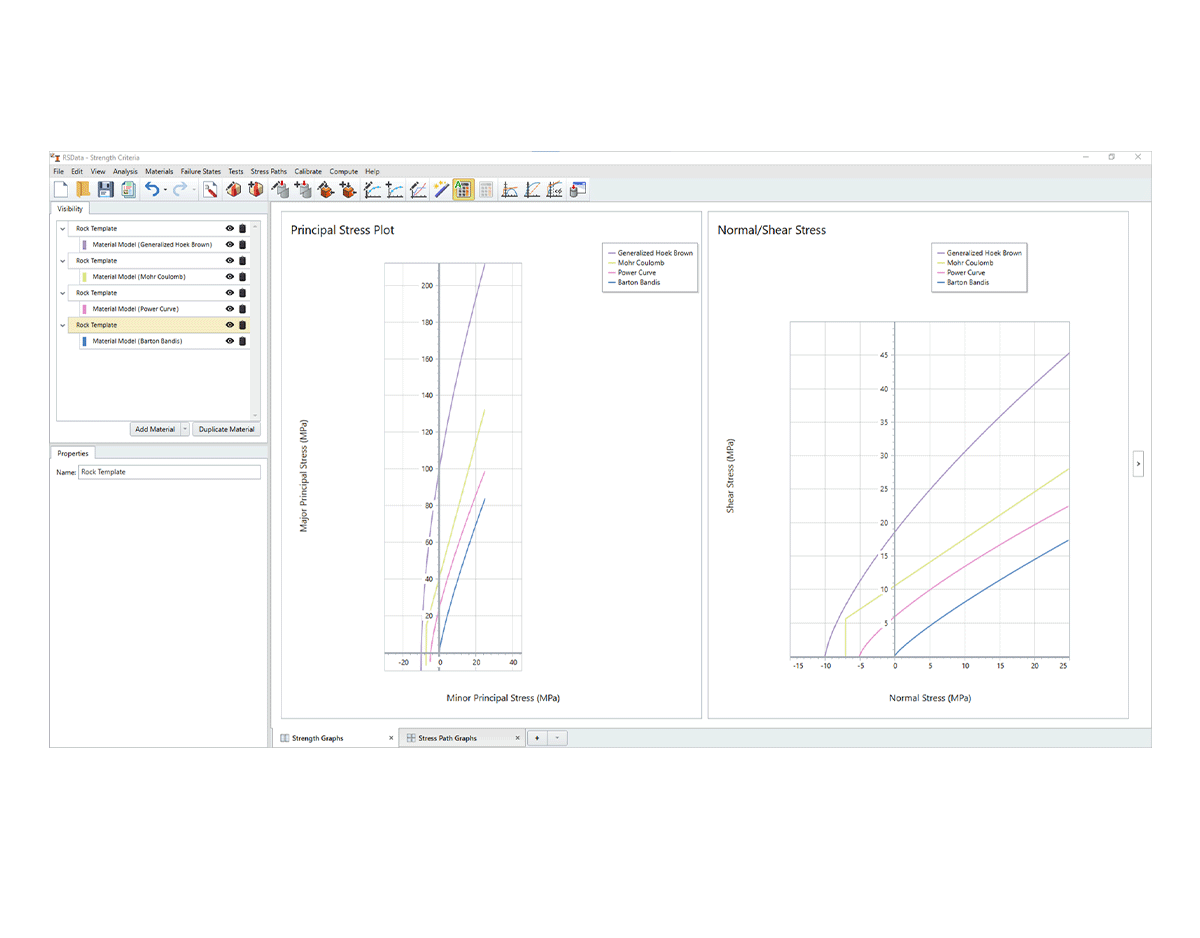Click the New File toolbar icon
1200x938 pixels.
pos(61,189)
